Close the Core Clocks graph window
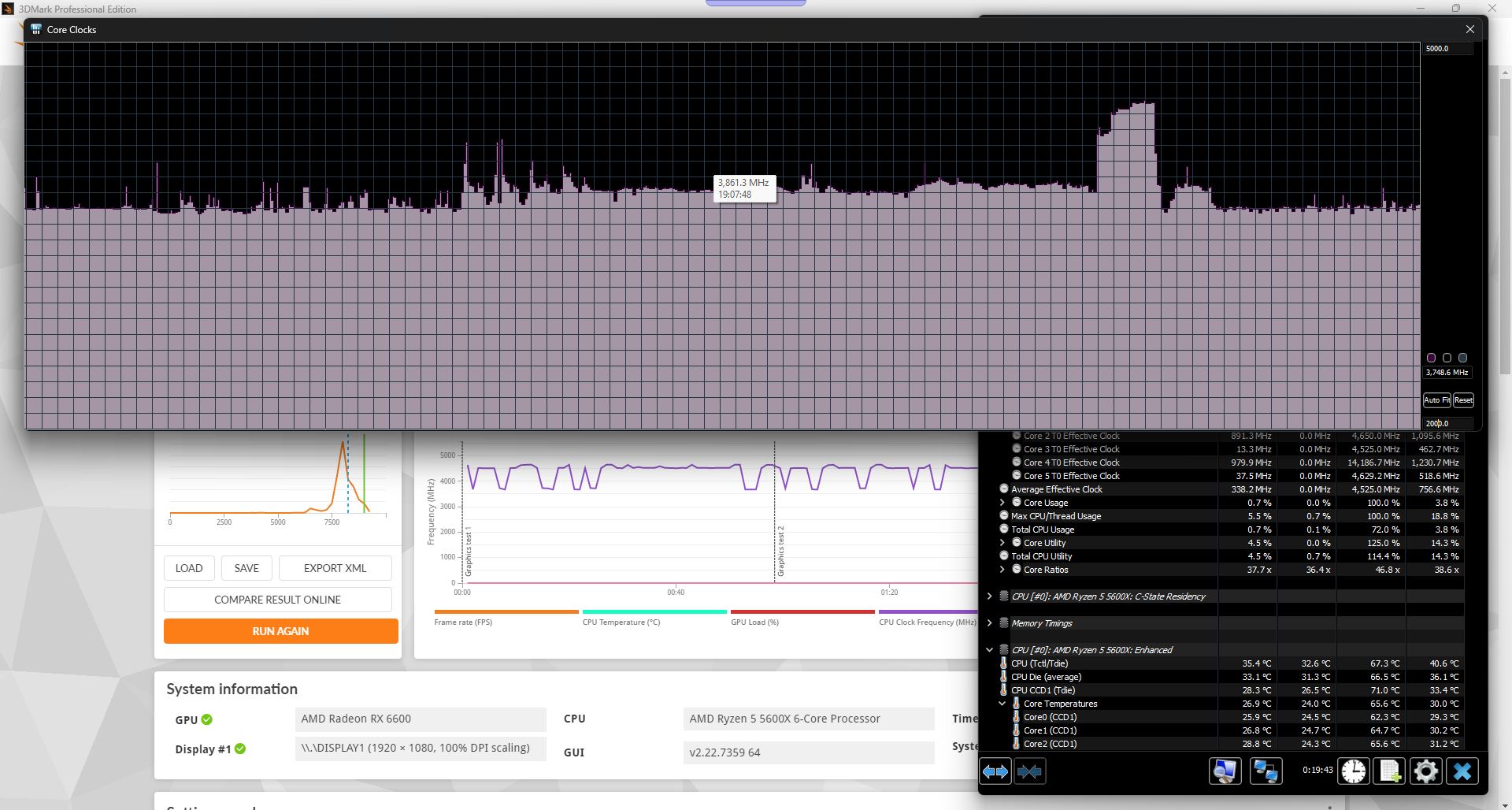The height and width of the screenshot is (810, 1512). 1470,29
